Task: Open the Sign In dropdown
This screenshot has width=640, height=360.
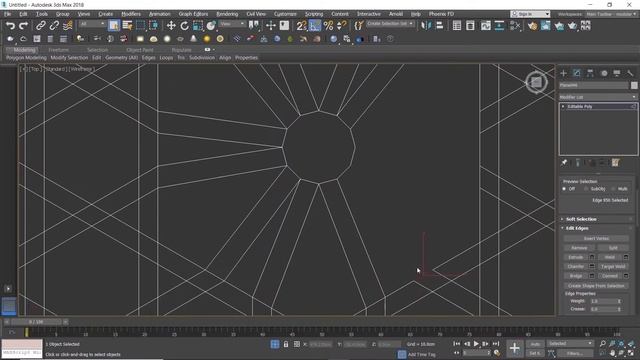Action: click(530, 14)
